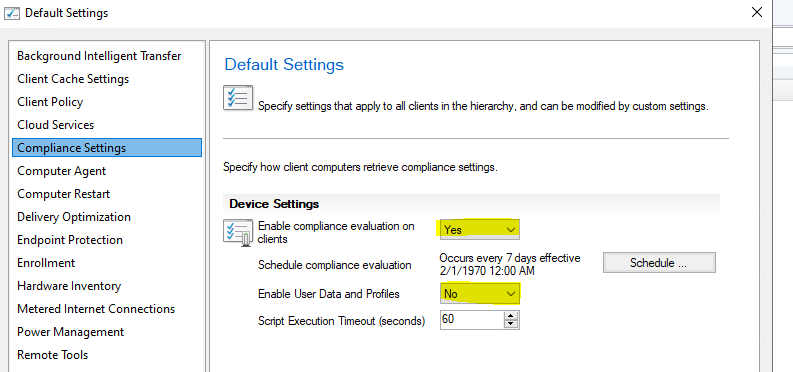This screenshot has width=793, height=372.
Task: Open Delivery Optimization settings
Action: tap(74, 217)
